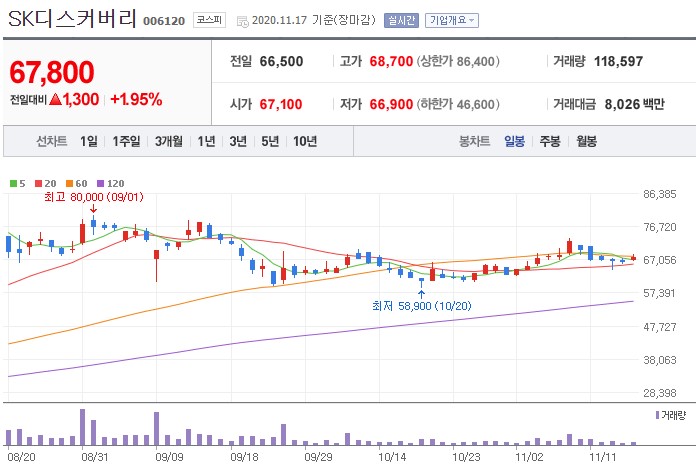Select the 3개월 line chart tab
This screenshot has width=696, height=469.
coord(169,142)
